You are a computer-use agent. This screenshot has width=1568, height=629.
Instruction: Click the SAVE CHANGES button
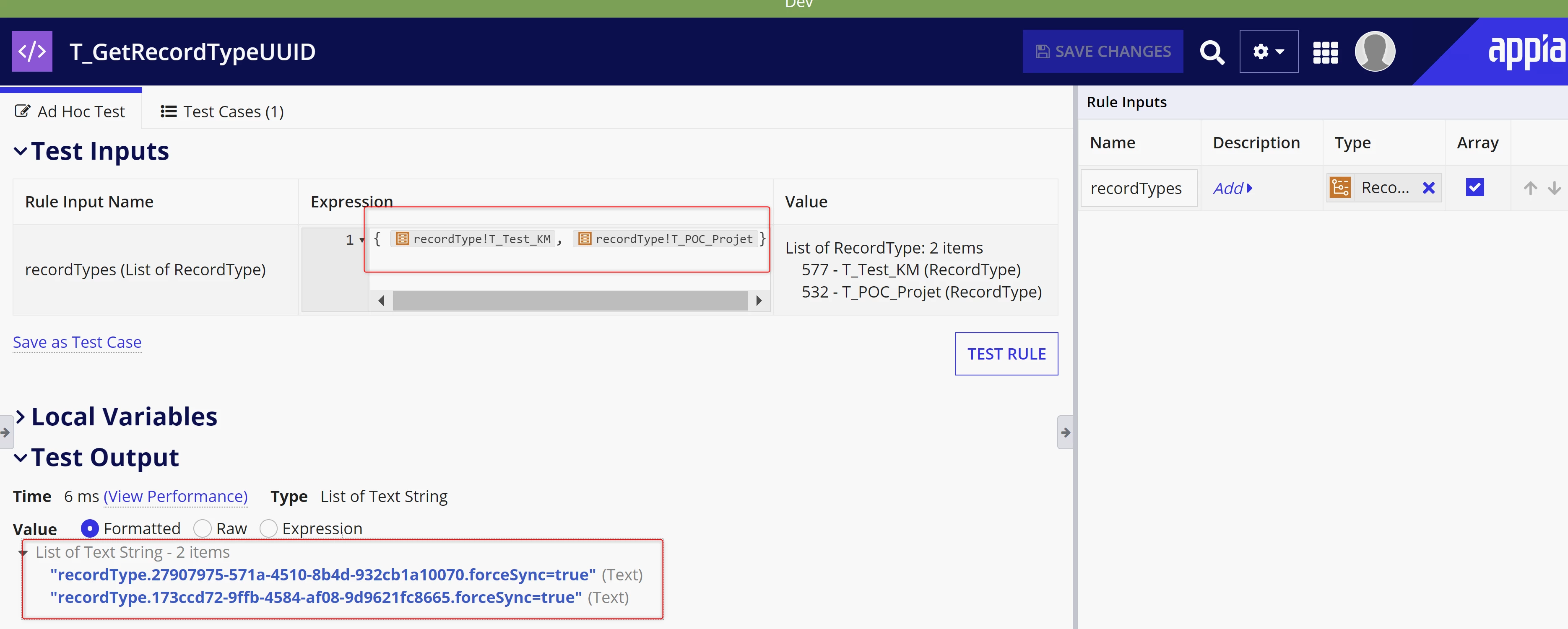click(1103, 52)
